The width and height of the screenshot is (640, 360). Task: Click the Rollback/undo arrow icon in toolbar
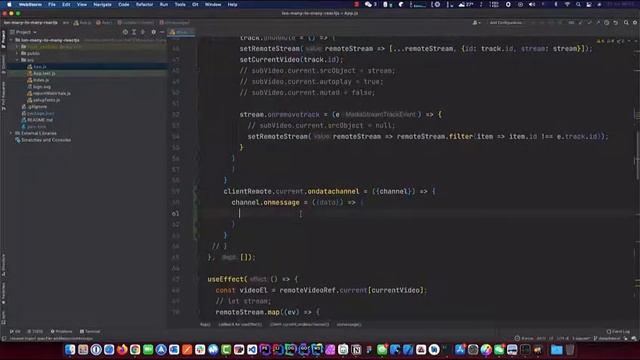(616, 23)
